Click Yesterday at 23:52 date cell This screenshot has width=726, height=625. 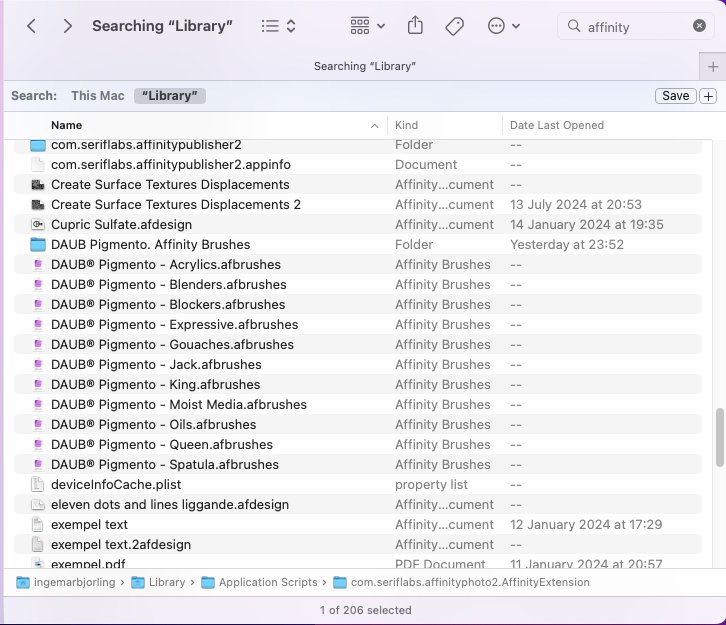[x=567, y=244]
